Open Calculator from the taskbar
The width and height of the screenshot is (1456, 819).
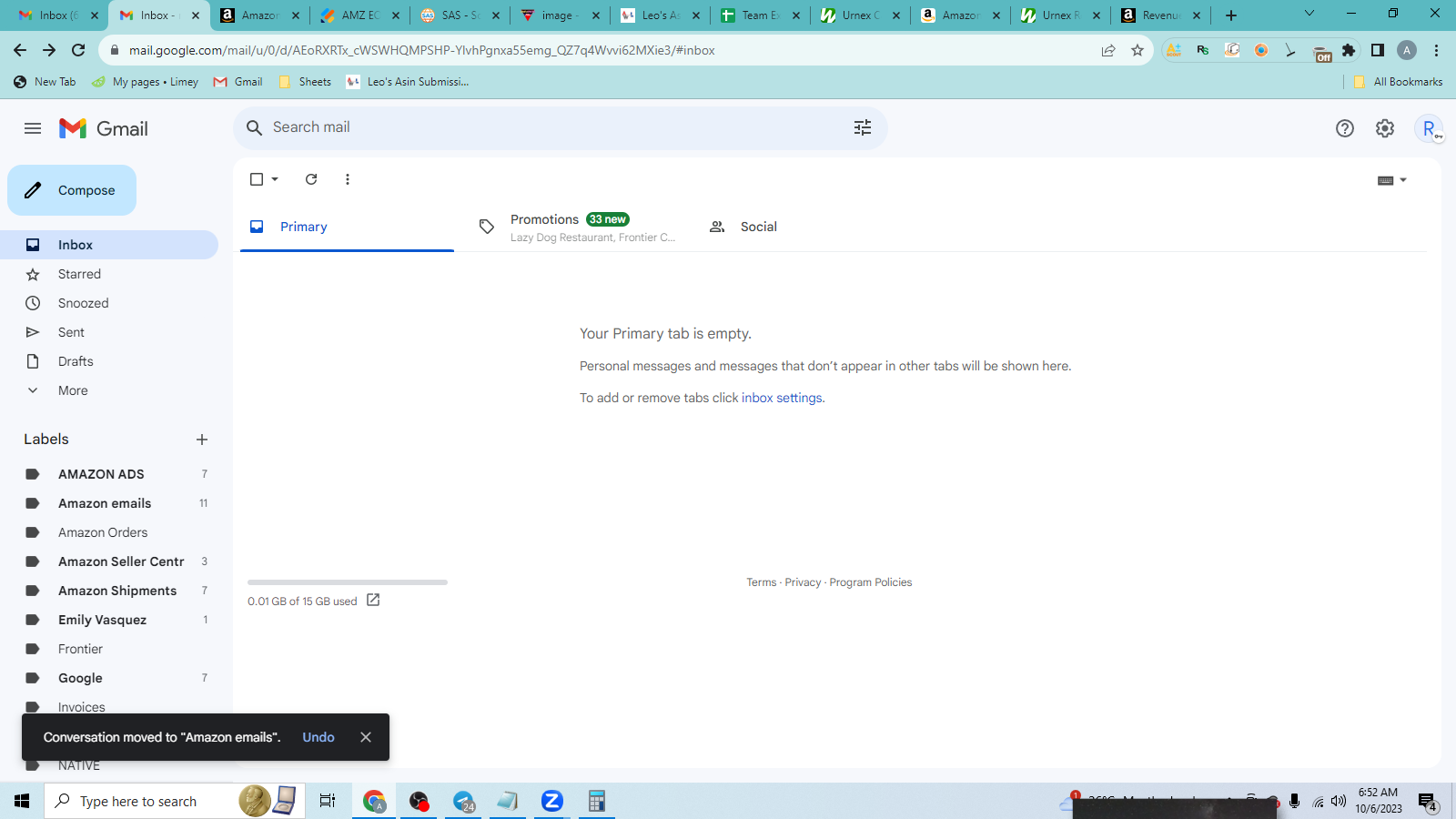(597, 801)
